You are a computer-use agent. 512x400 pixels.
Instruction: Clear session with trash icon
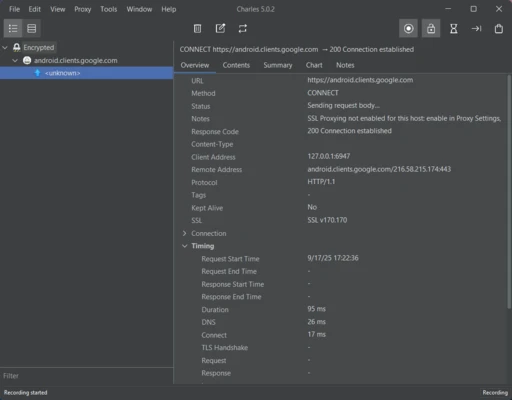pyautogui.click(x=197, y=28)
